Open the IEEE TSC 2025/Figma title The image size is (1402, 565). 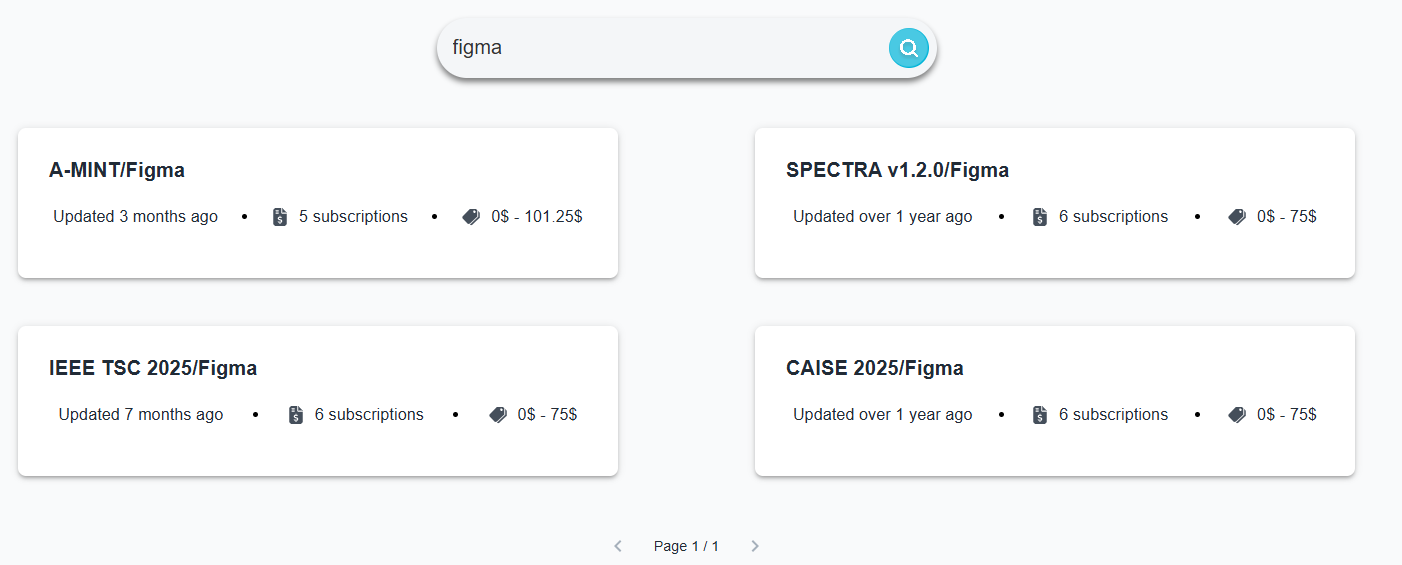pyautogui.click(x=153, y=368)
